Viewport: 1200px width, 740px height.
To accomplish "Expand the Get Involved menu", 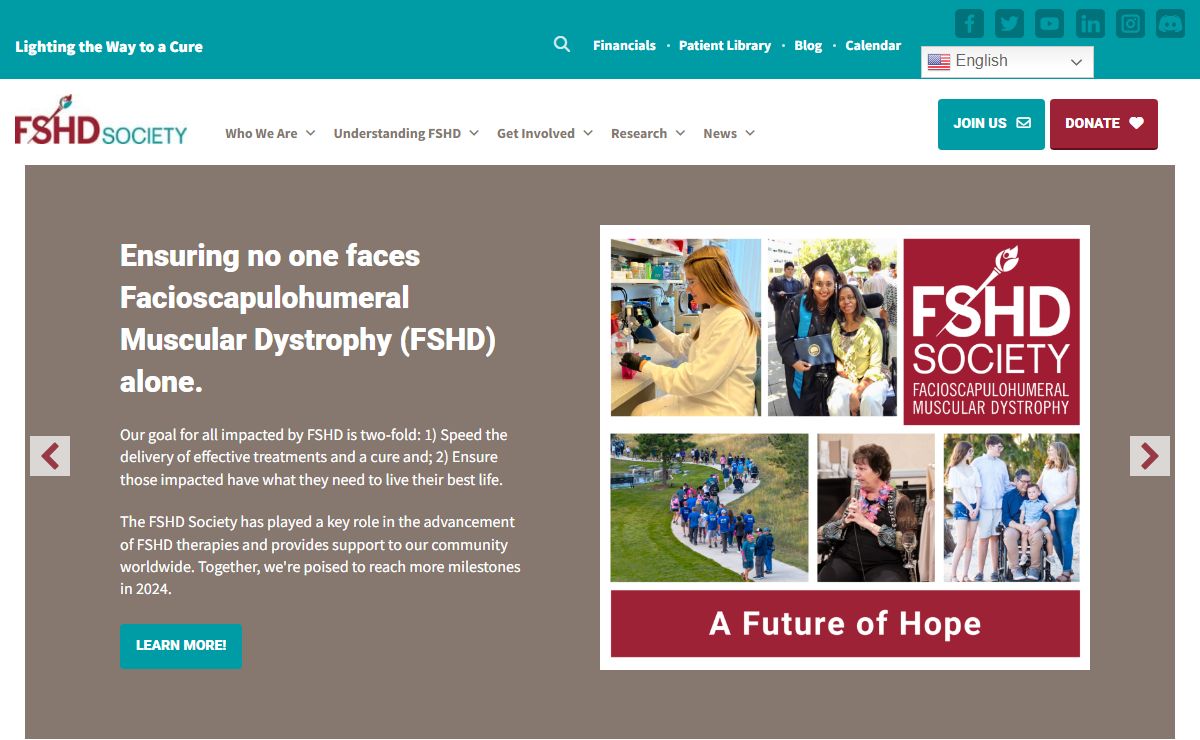I will (x=545, y=133).
